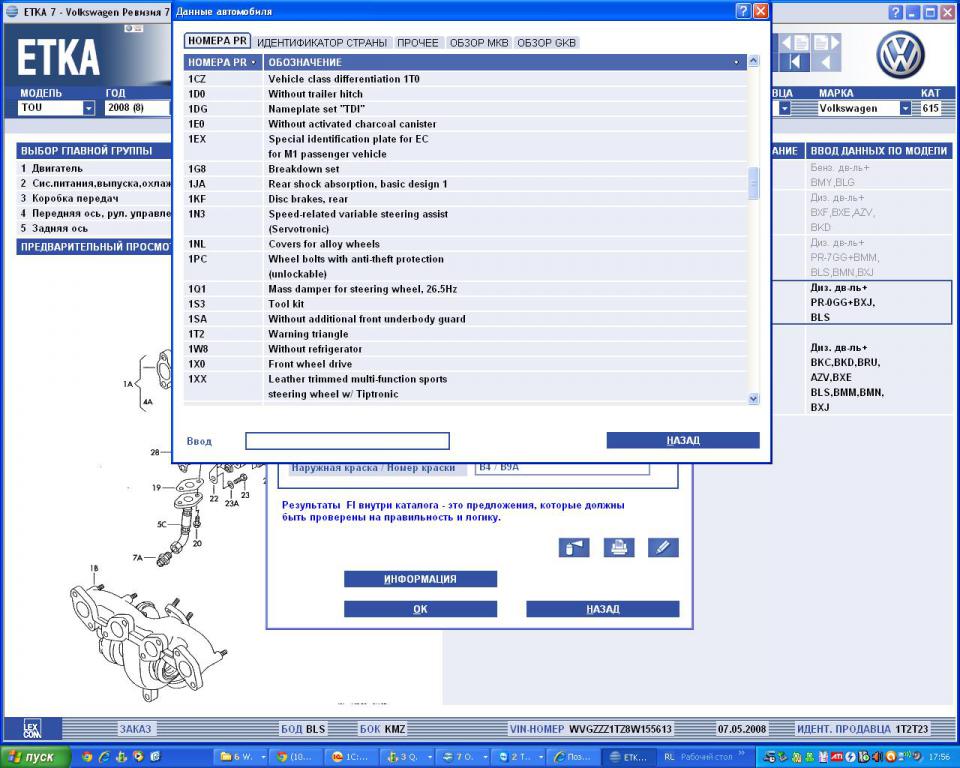Click the БОК KMZ gearbox code in status bar
Viewport: 960px width, 768px height.
pyautogui.click(x=382, y=729)
